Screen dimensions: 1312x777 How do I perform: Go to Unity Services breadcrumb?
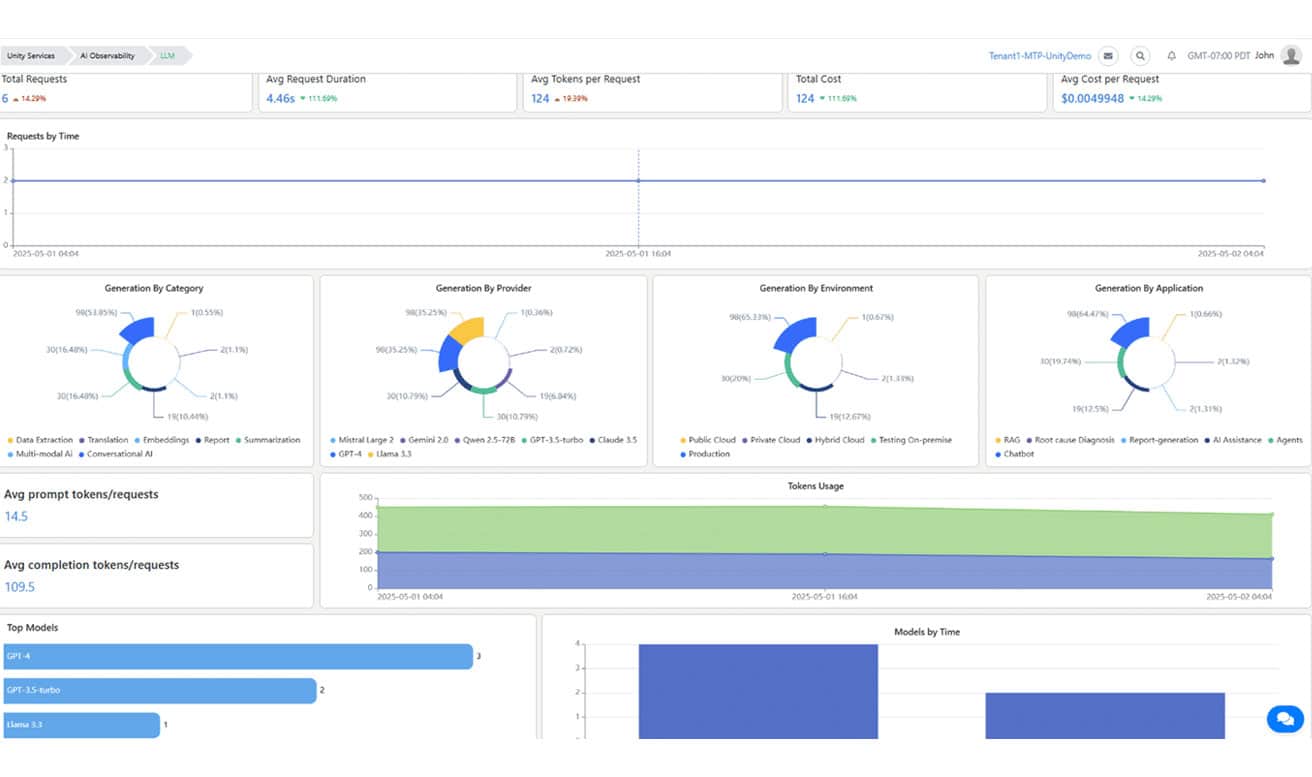click(x=29, y=56)
